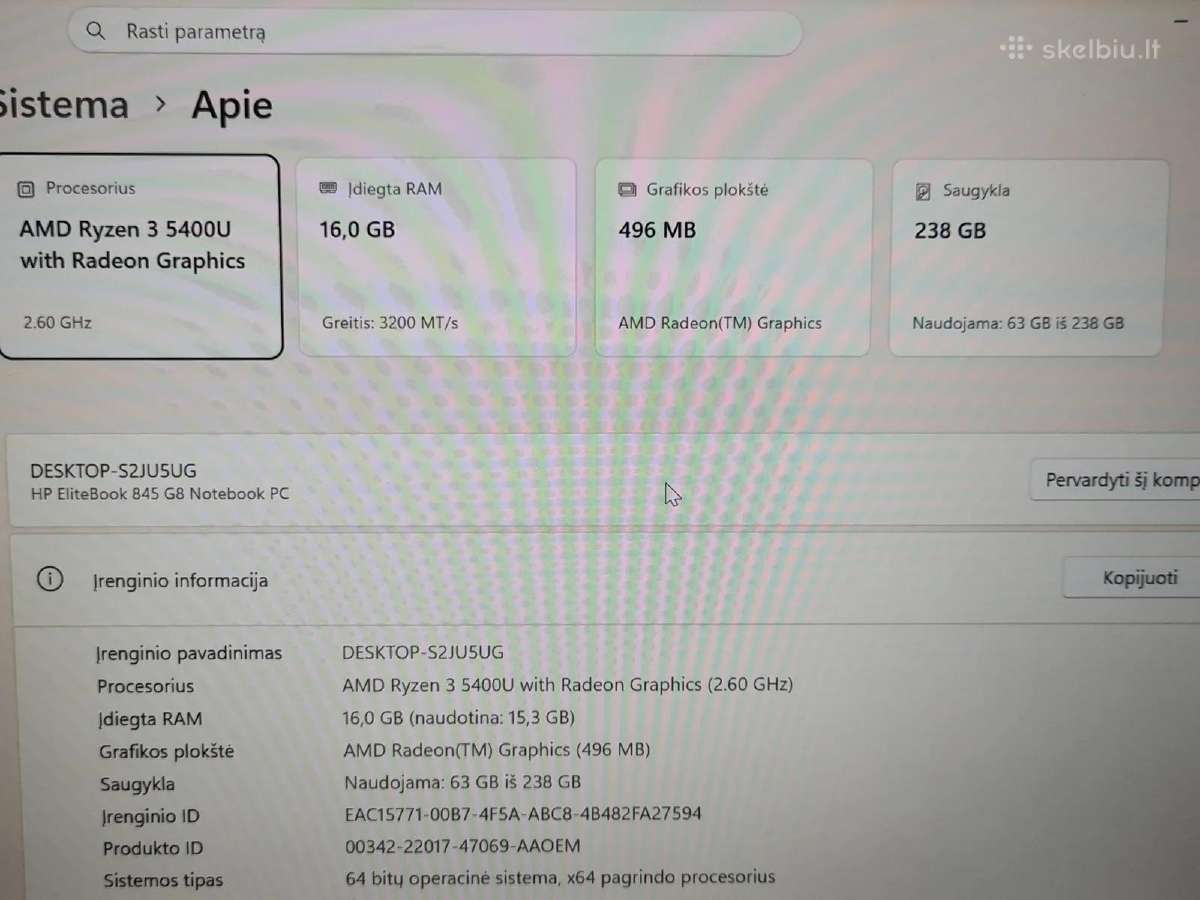Viewport: 1200px width, 900px height.
Task: Click the Procesorius row value in list
Action: coord(568,685)
